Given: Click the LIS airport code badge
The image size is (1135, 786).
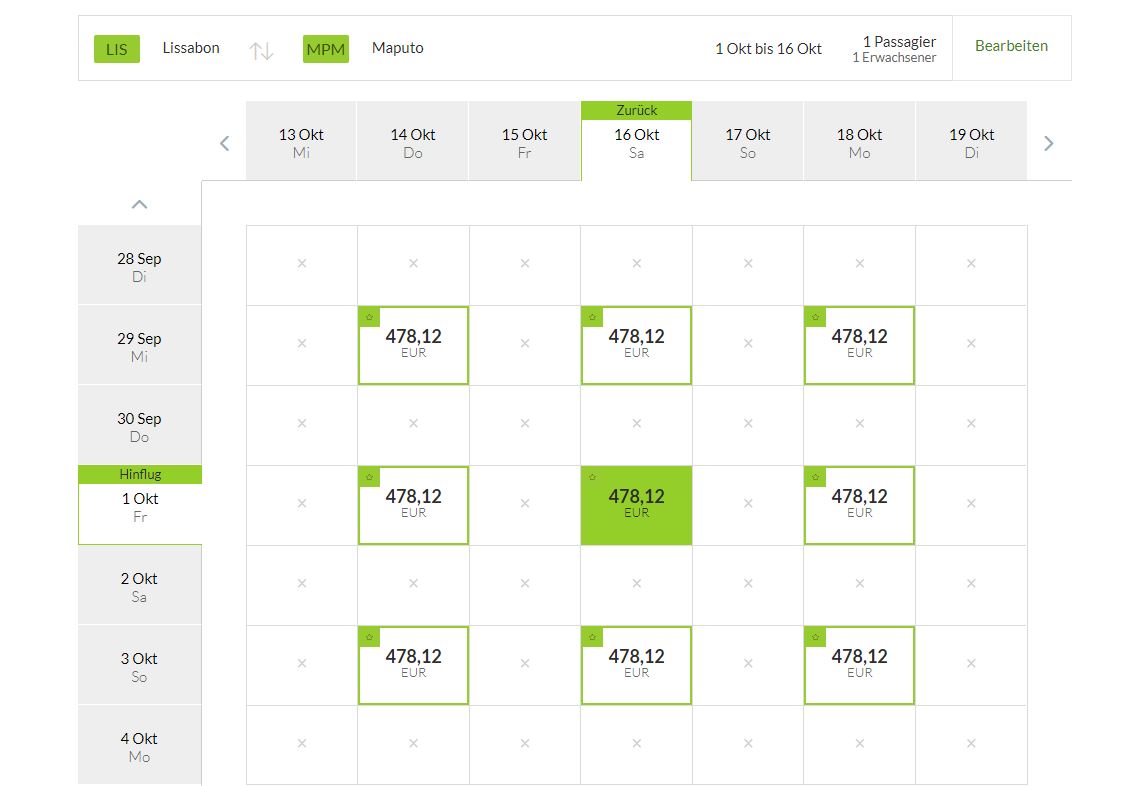Looking at the screenshot, I should [117, 49].
